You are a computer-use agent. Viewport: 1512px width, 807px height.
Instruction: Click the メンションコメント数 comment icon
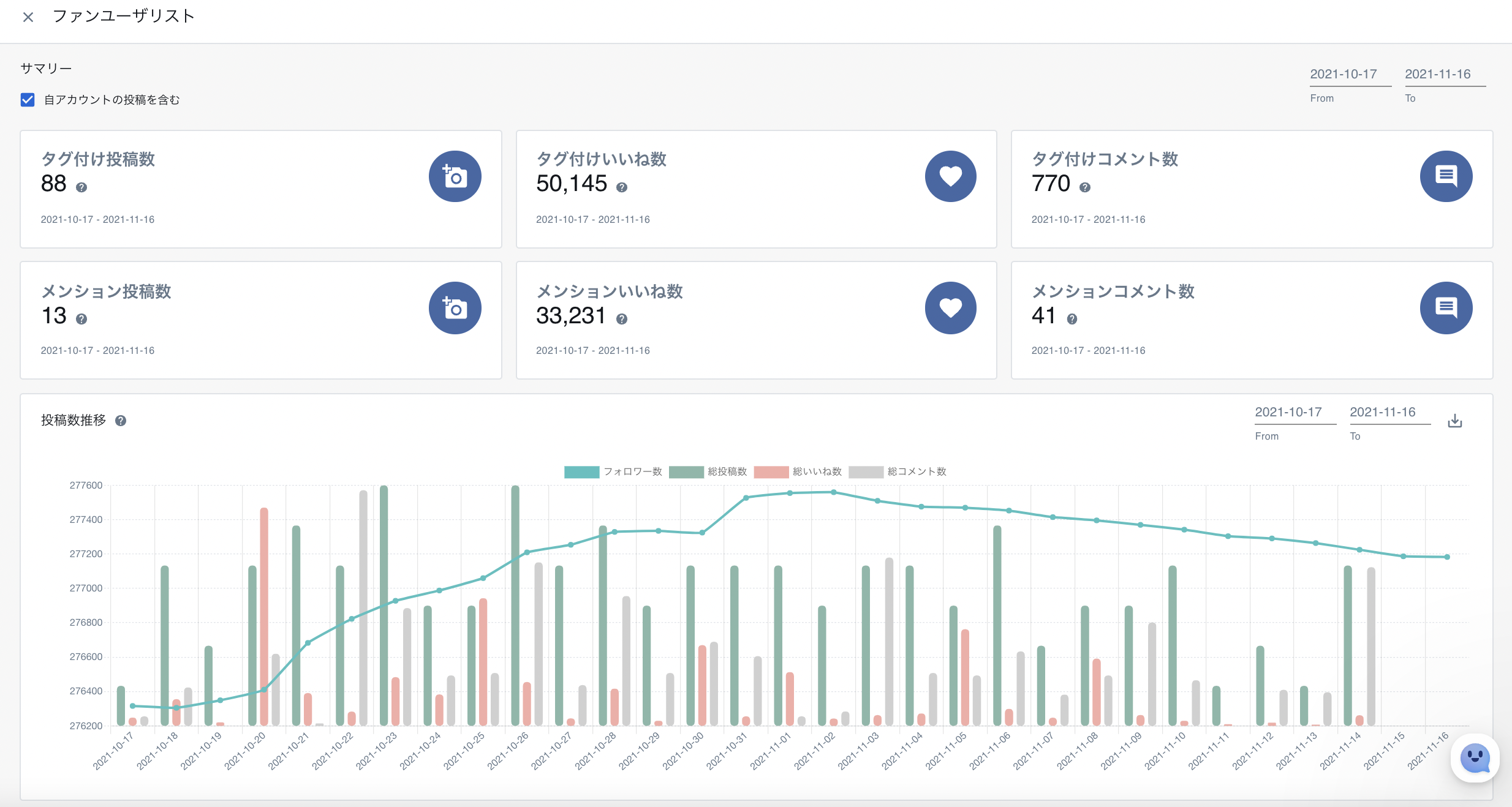pyautogui.click(x=1446, y=308)
